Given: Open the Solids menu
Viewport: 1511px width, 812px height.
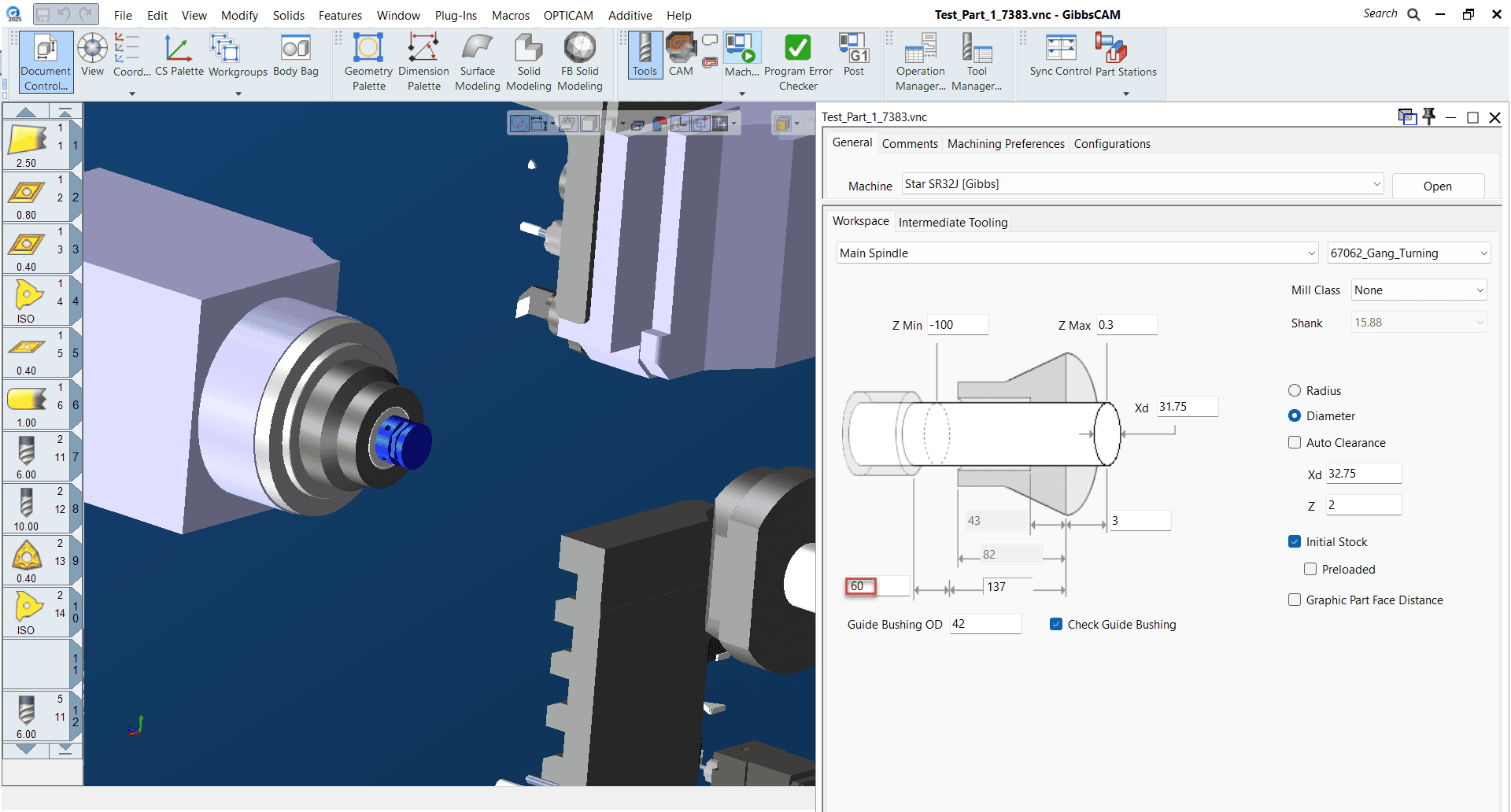Looking at the screenshot, I should point(289,15).
